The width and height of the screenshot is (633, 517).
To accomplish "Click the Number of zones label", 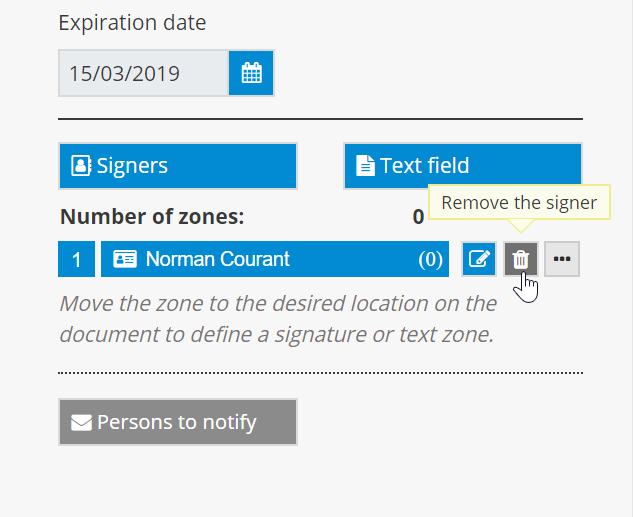I will [152, 217].
